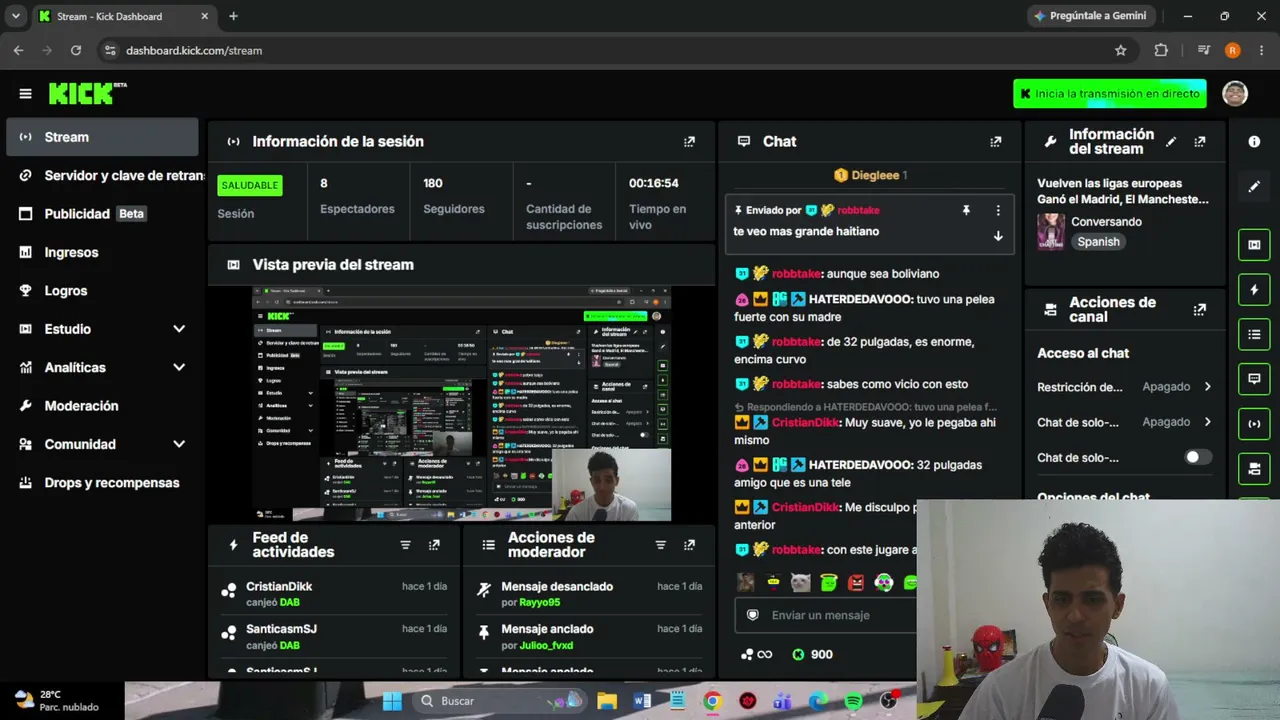Open Servidor y clave de retransmisión

coord(102,175)
